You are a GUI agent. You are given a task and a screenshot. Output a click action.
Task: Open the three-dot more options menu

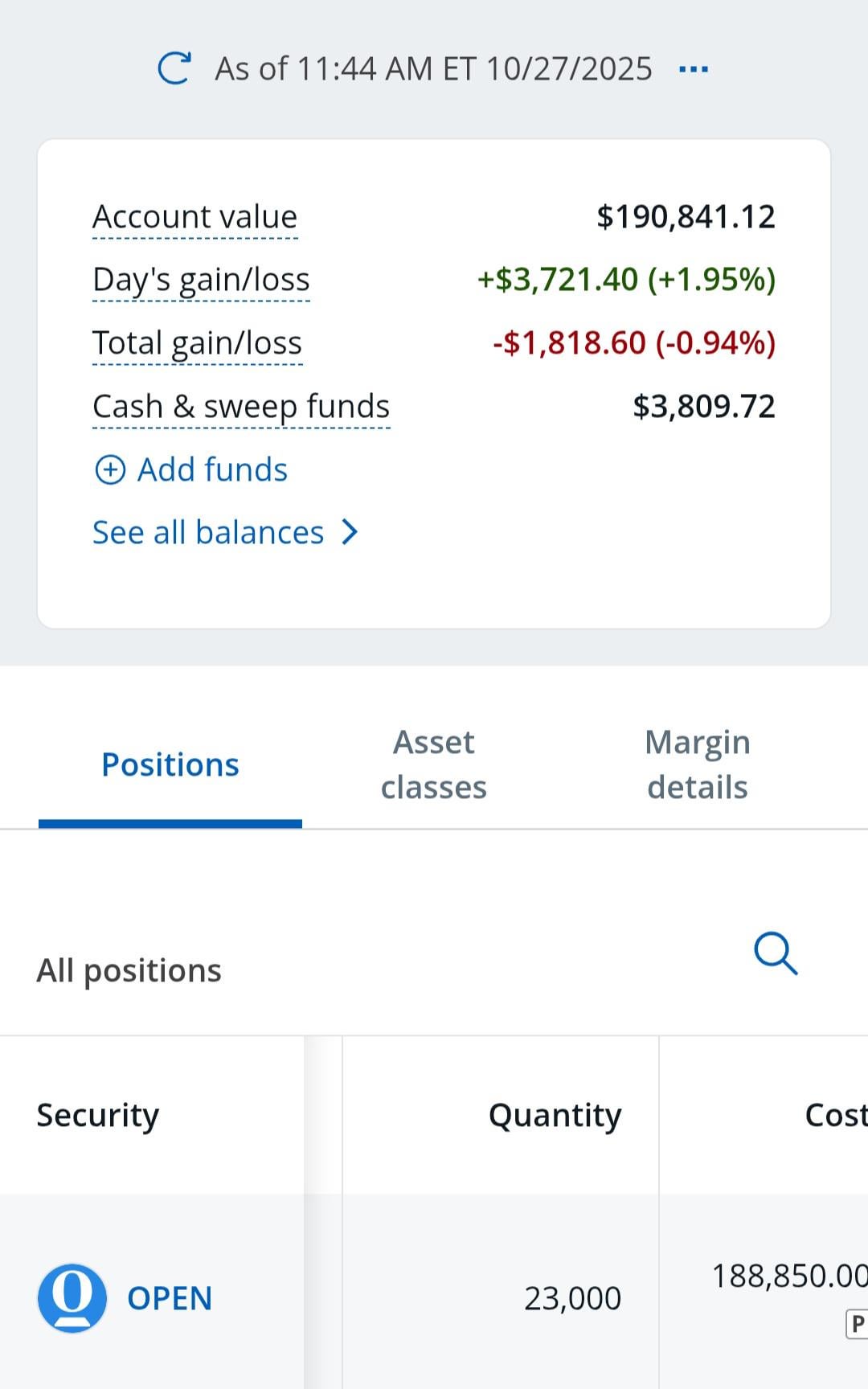click(693, 69)
